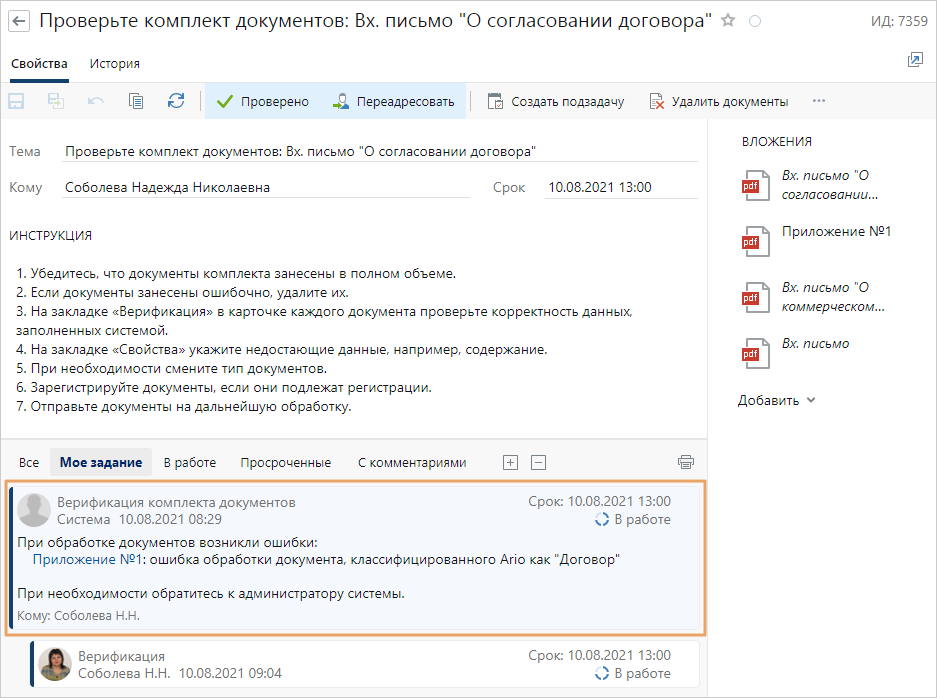The height and width of the screenshot is (698, 937).
Task: Click the print icon above the task feed
Action: click(x=686, y=461)
